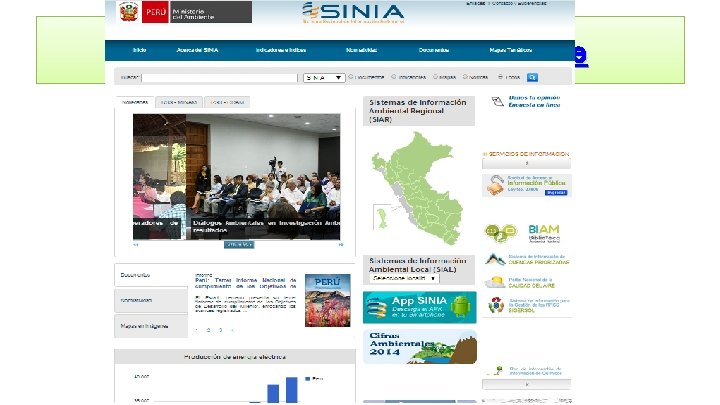
Task: Select the Mapas search radio button
Action: [x=435, y=77]
